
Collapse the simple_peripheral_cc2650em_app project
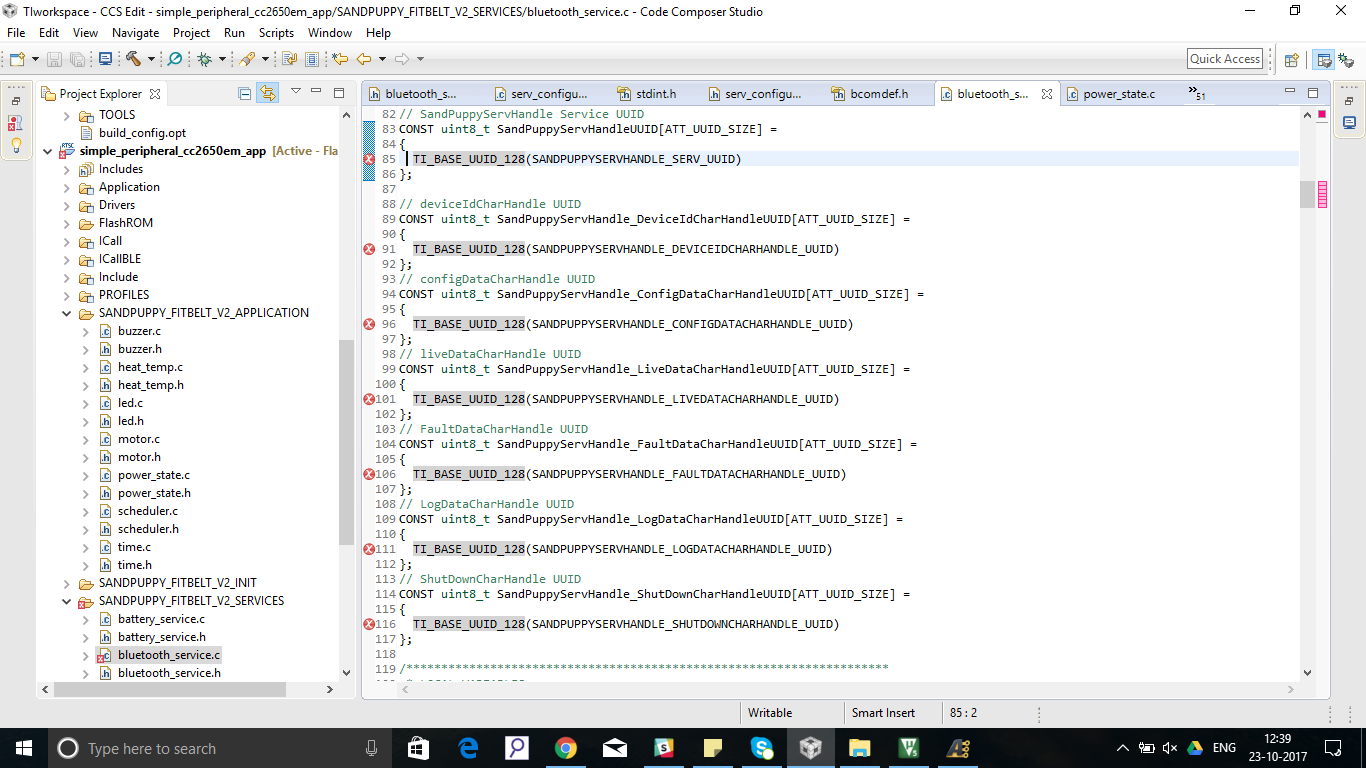click(x=48, y=151)
